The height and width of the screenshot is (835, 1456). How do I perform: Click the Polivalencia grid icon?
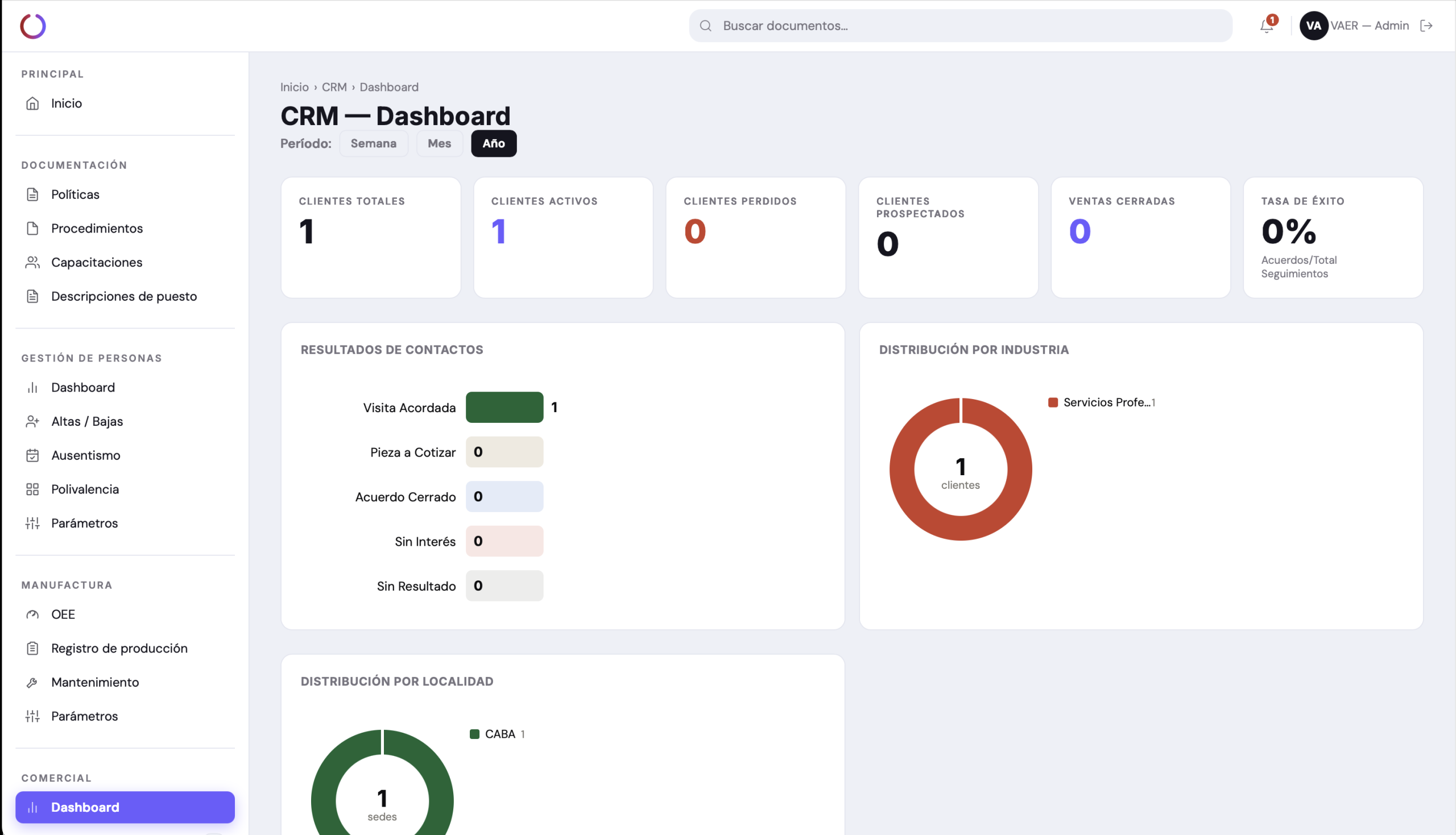point(32,489)
